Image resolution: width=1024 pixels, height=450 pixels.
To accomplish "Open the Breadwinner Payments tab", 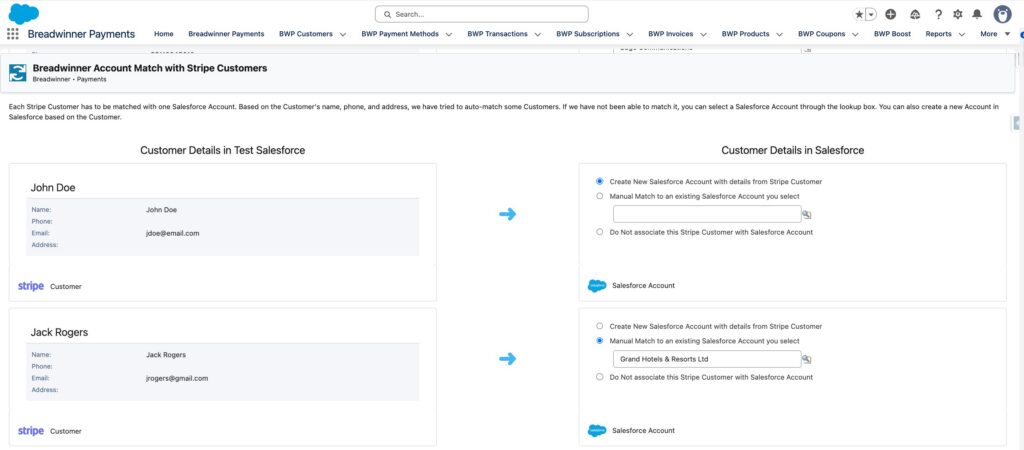I will [226, 34].
